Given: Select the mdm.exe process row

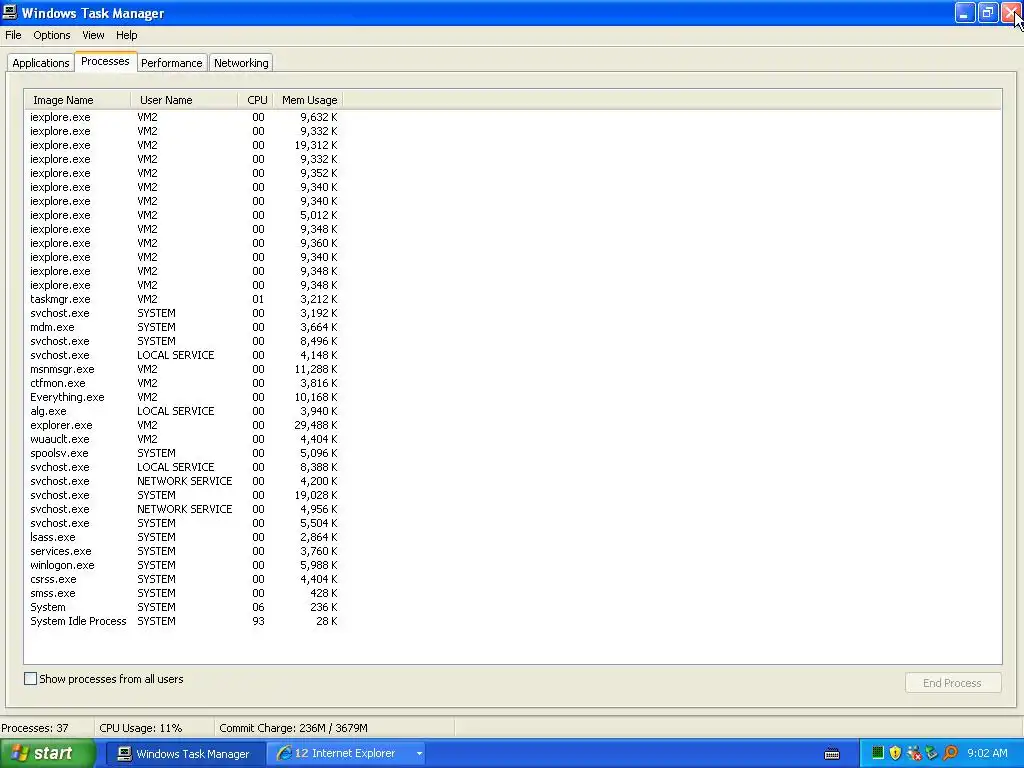Looking at the screenshot, I should [184, 327].
